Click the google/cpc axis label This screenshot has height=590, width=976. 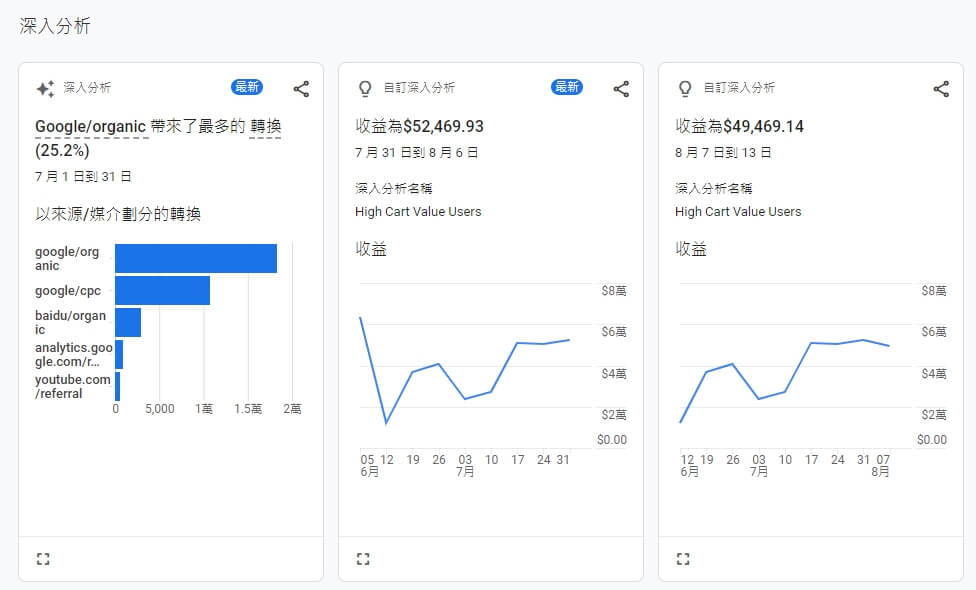(x=68, y=291)
